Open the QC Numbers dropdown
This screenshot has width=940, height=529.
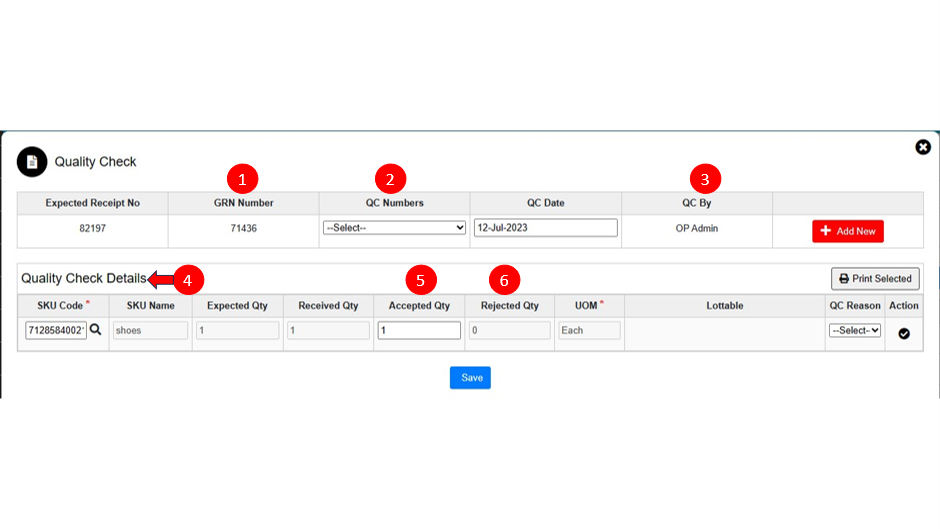(394, 228)
